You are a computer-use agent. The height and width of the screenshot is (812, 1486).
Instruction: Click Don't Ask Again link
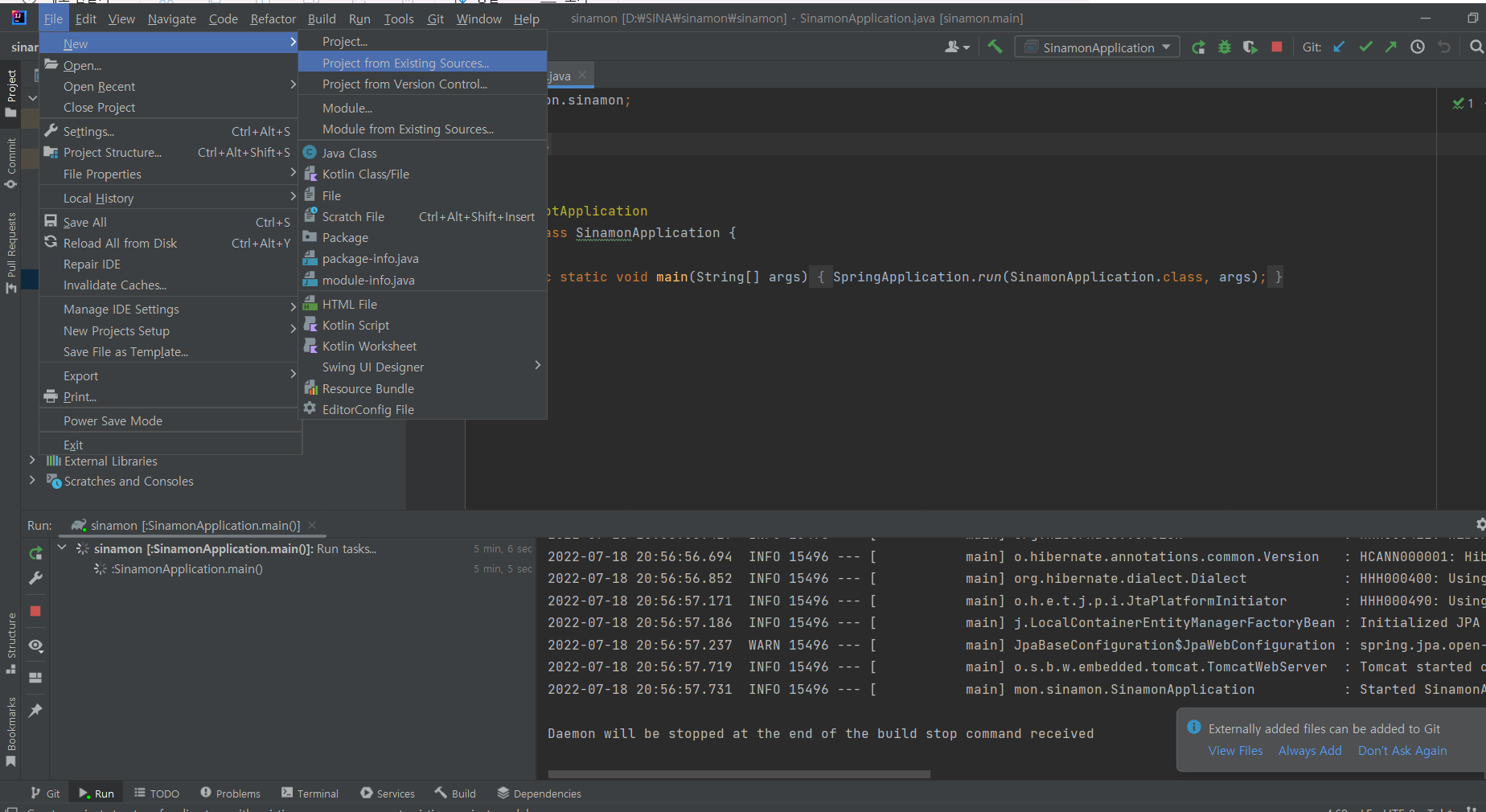pos(1402,750)
